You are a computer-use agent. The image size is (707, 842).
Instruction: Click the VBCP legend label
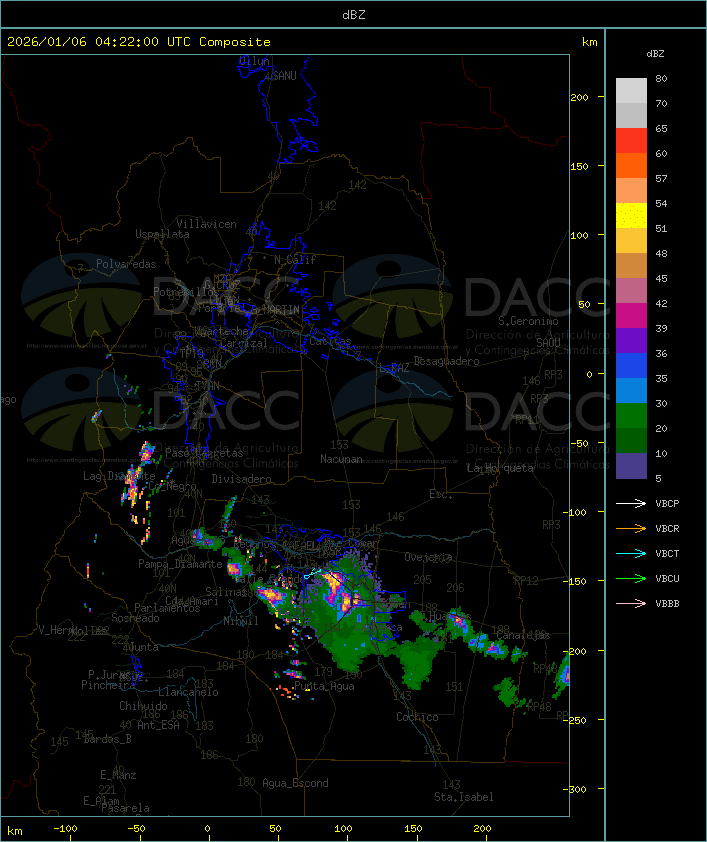pos(667,503)
